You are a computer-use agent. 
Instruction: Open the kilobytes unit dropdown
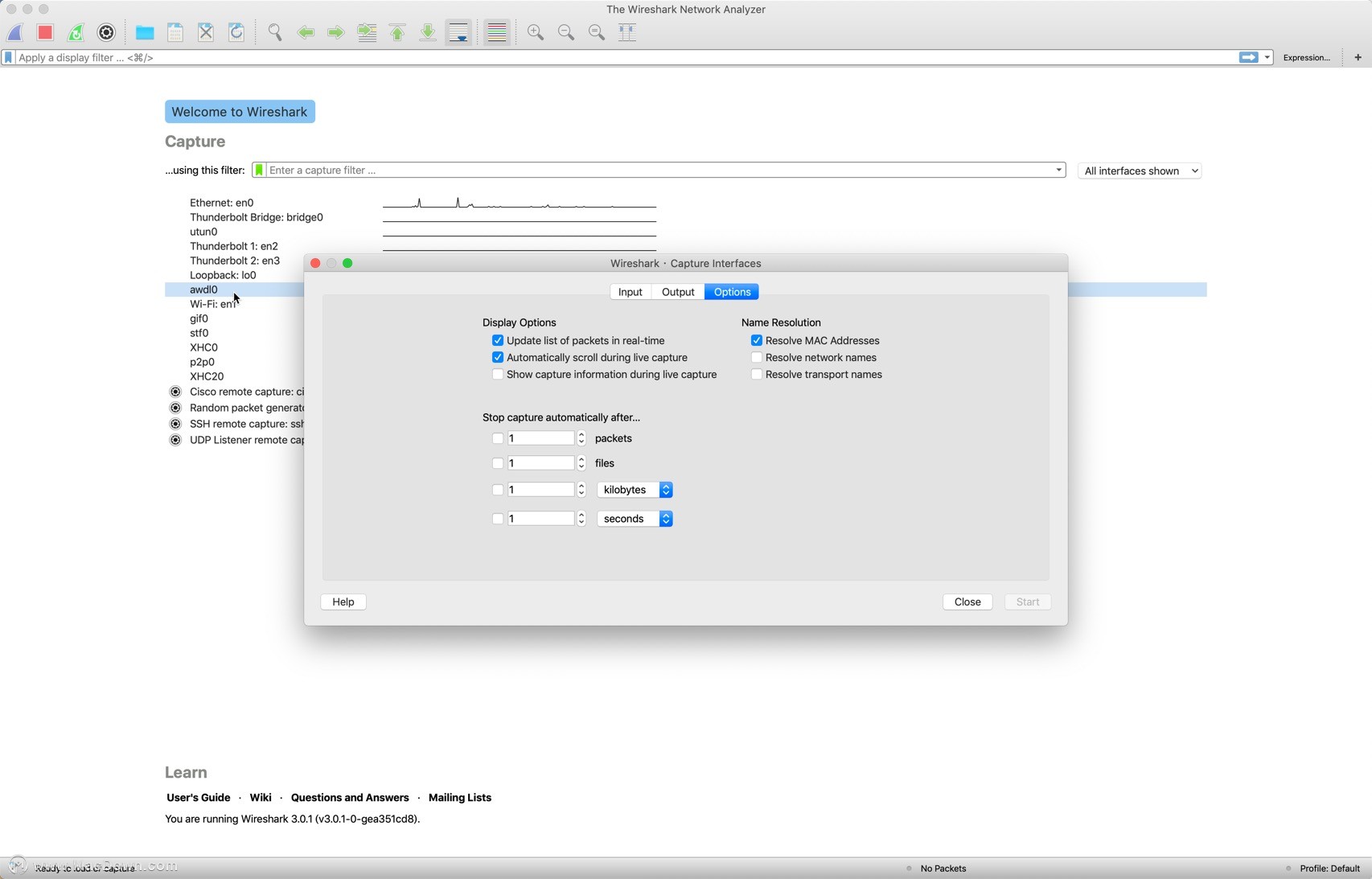point(635,490)
